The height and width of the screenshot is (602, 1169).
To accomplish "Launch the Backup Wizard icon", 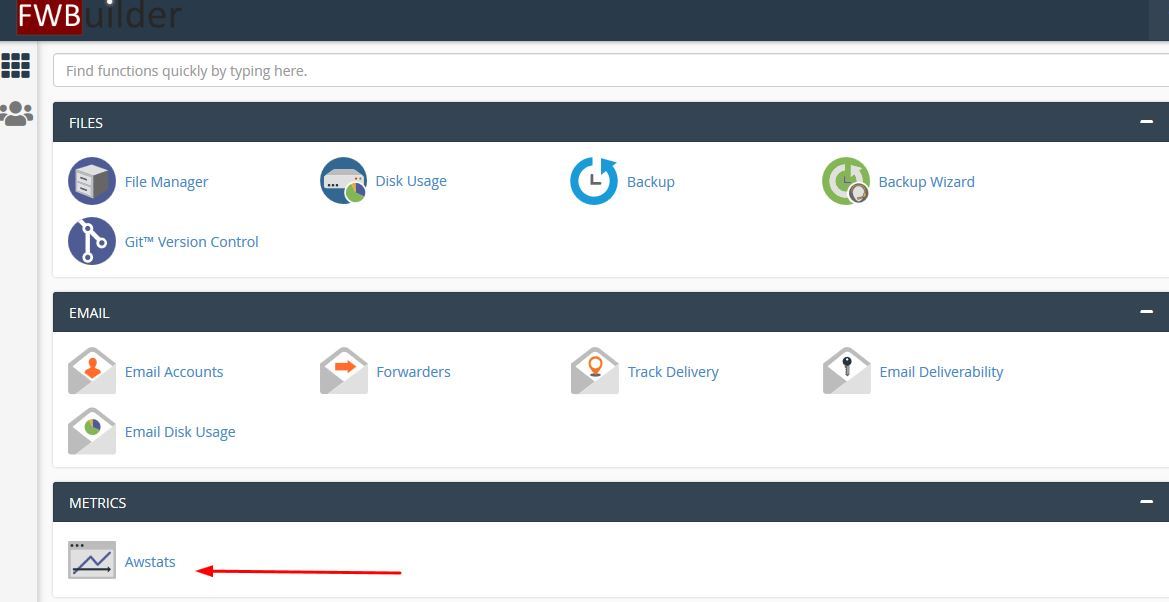I will pyautogui.click(x=846, y=182).
